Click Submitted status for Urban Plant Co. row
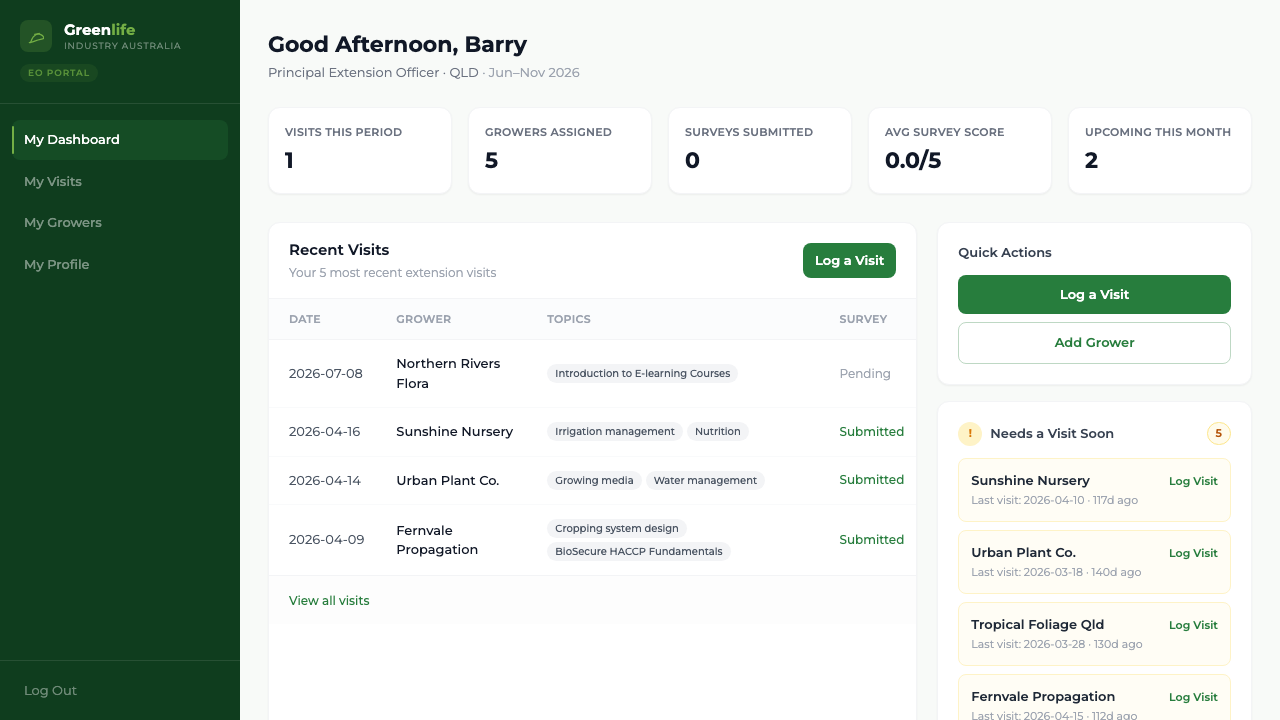The image size is (1280, 720). [x=871, y=480]
